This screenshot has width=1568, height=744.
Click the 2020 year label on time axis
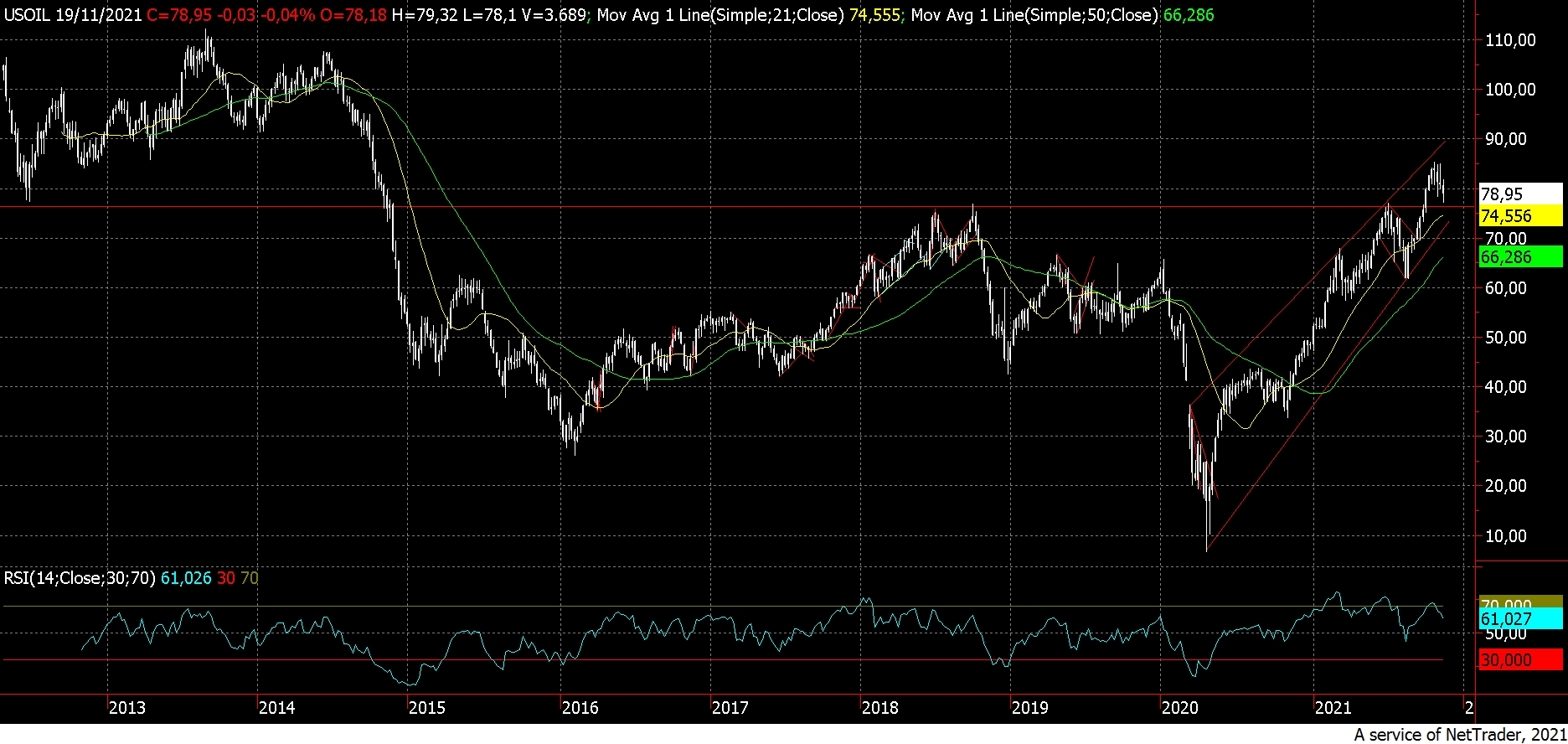click(x=1179, y=708)
